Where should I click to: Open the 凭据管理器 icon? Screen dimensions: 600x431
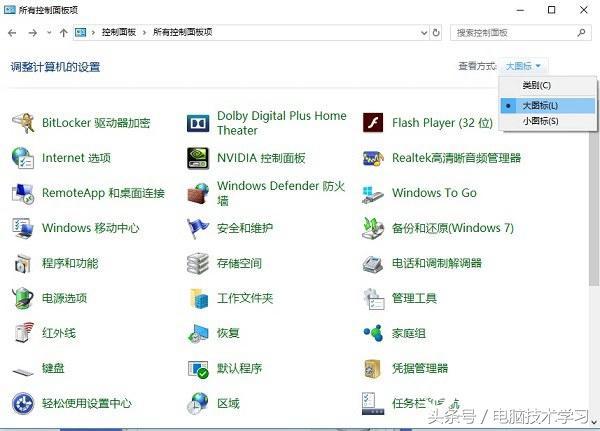372,369
